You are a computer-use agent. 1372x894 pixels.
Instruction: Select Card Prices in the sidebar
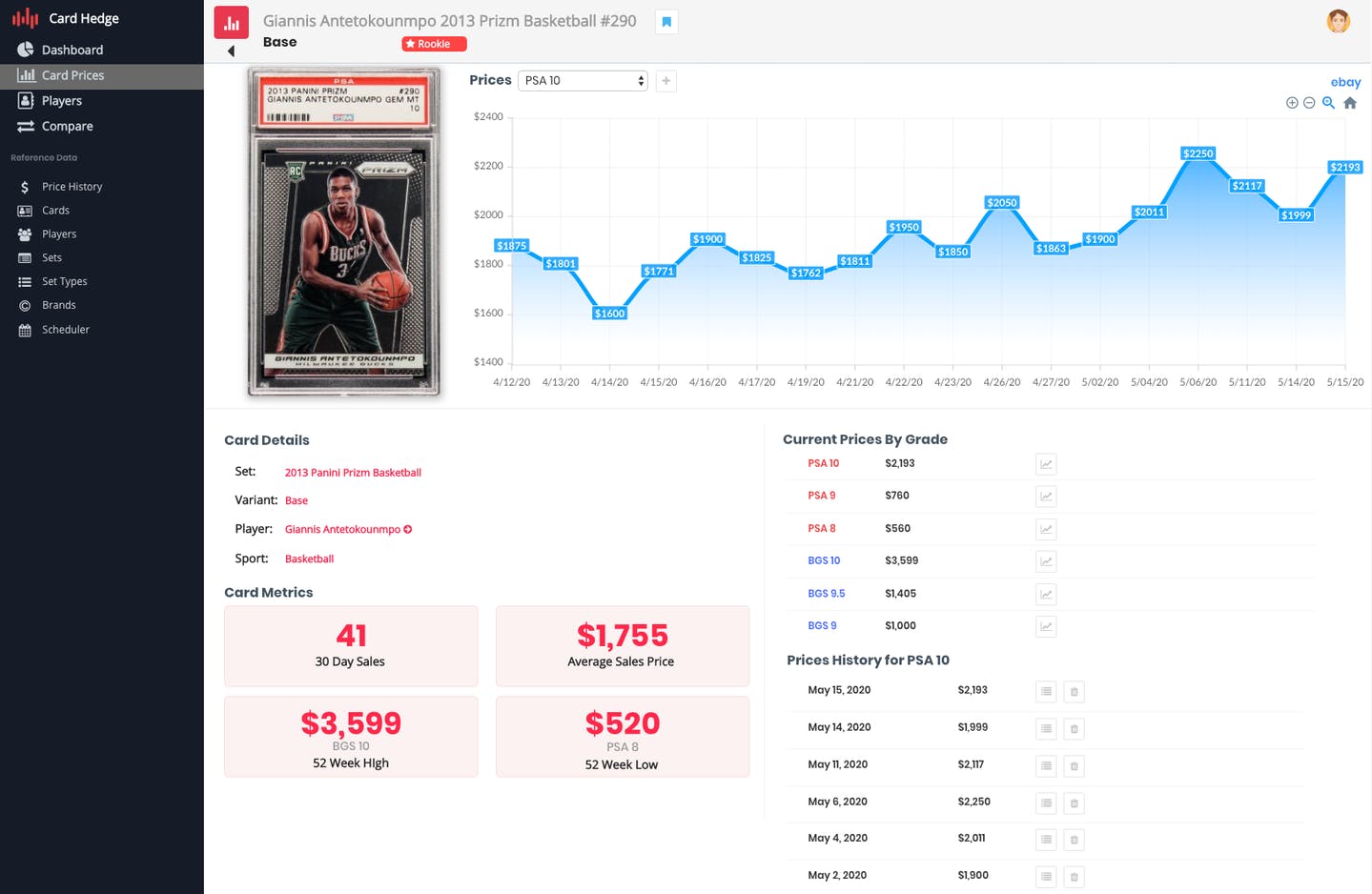[102, 75]
